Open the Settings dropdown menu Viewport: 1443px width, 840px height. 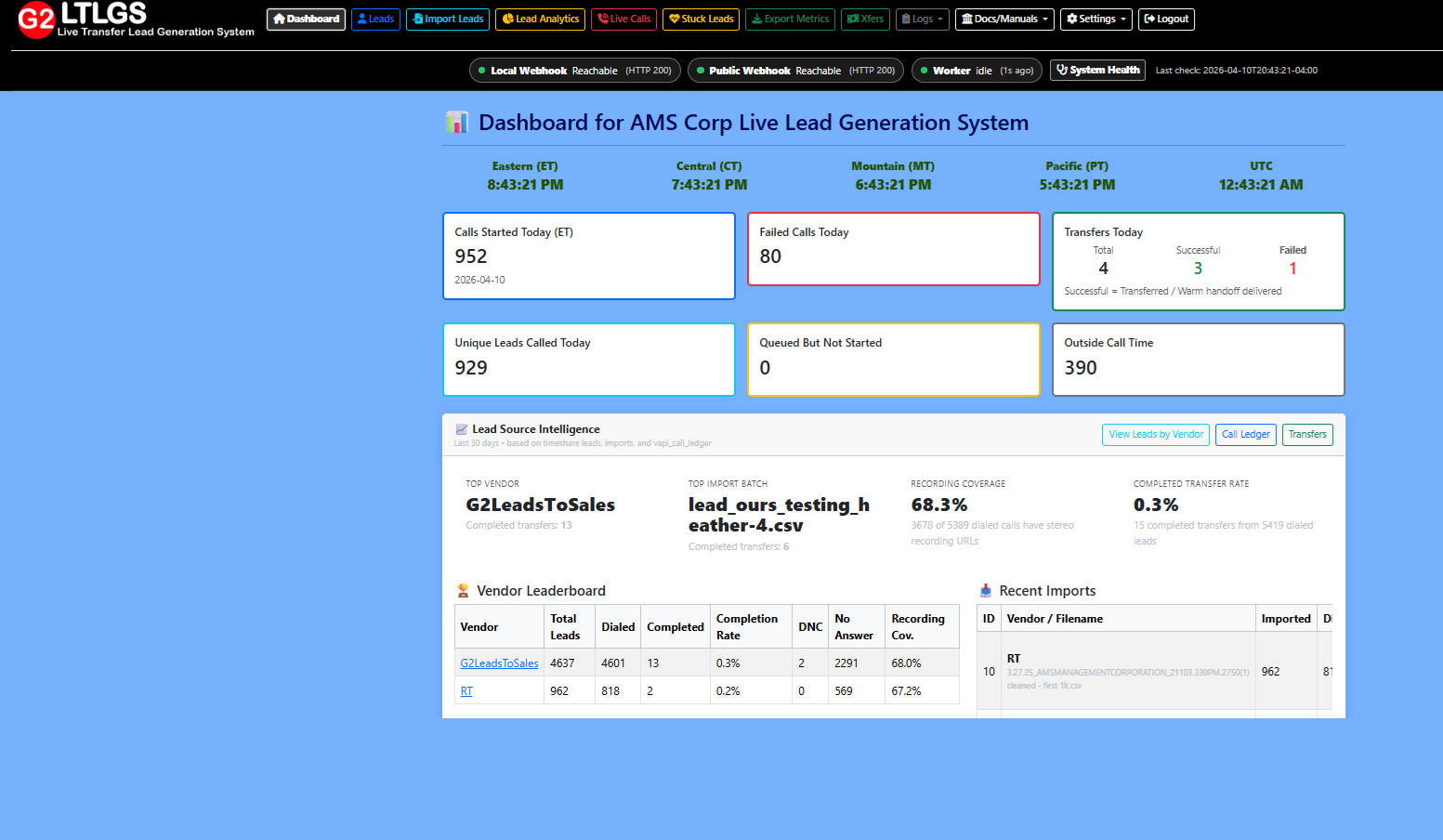pyautogui.click(x=1095, y=19)
